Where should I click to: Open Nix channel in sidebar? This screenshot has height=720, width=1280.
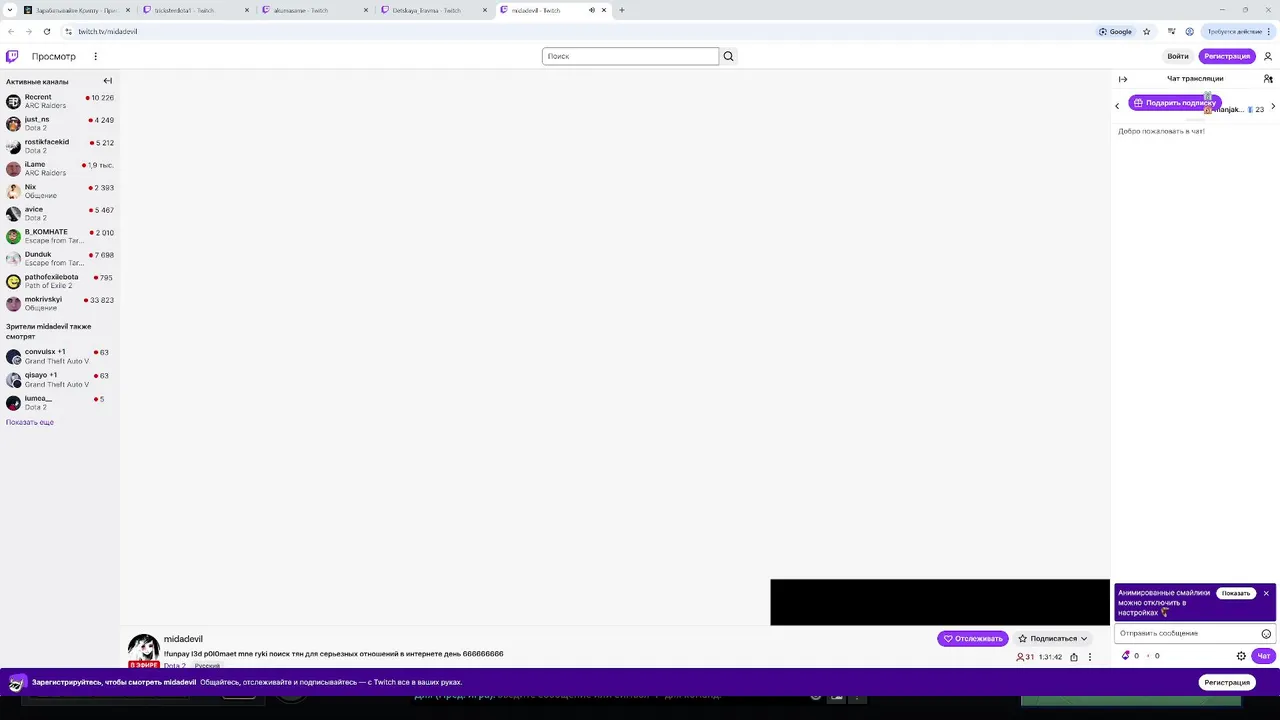[x=60, y=191]
